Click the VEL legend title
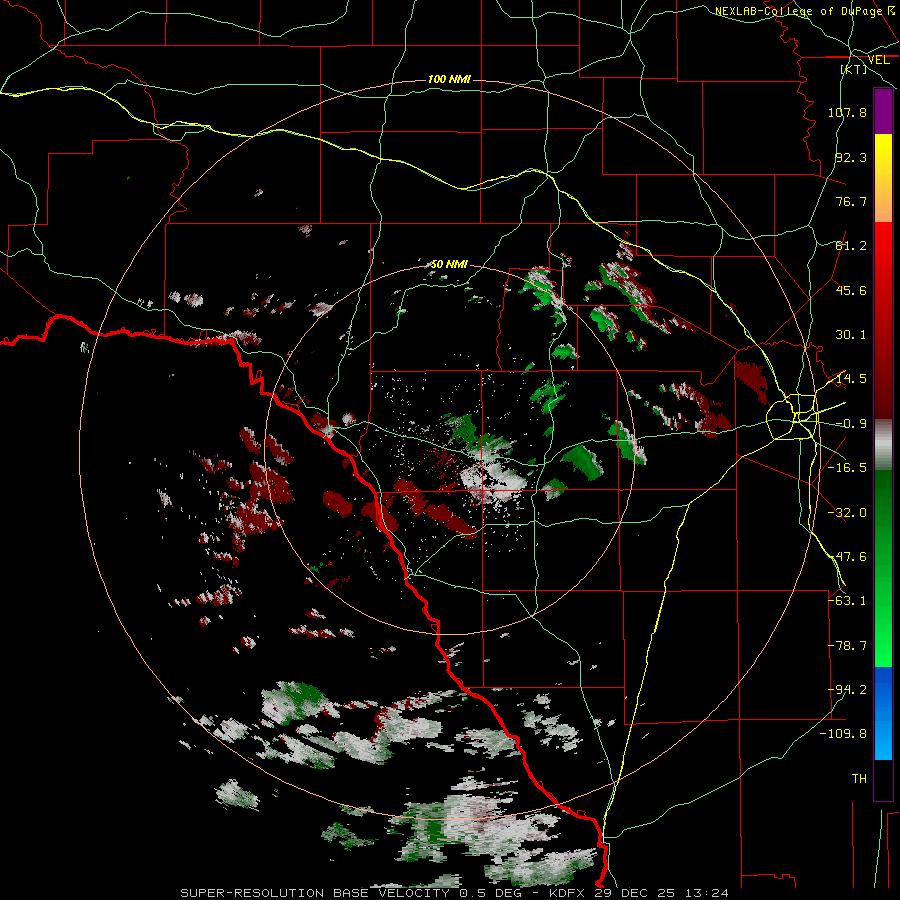 click(x=878, y=60)
